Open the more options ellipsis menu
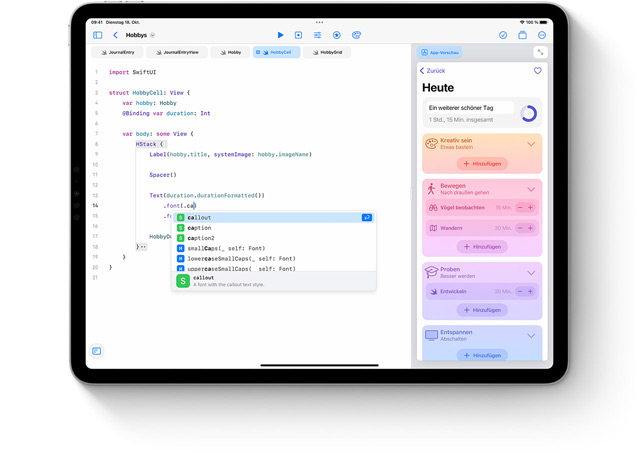Viewport: 638px width, 453px height. pyautogui.click(x=542, y=35)
